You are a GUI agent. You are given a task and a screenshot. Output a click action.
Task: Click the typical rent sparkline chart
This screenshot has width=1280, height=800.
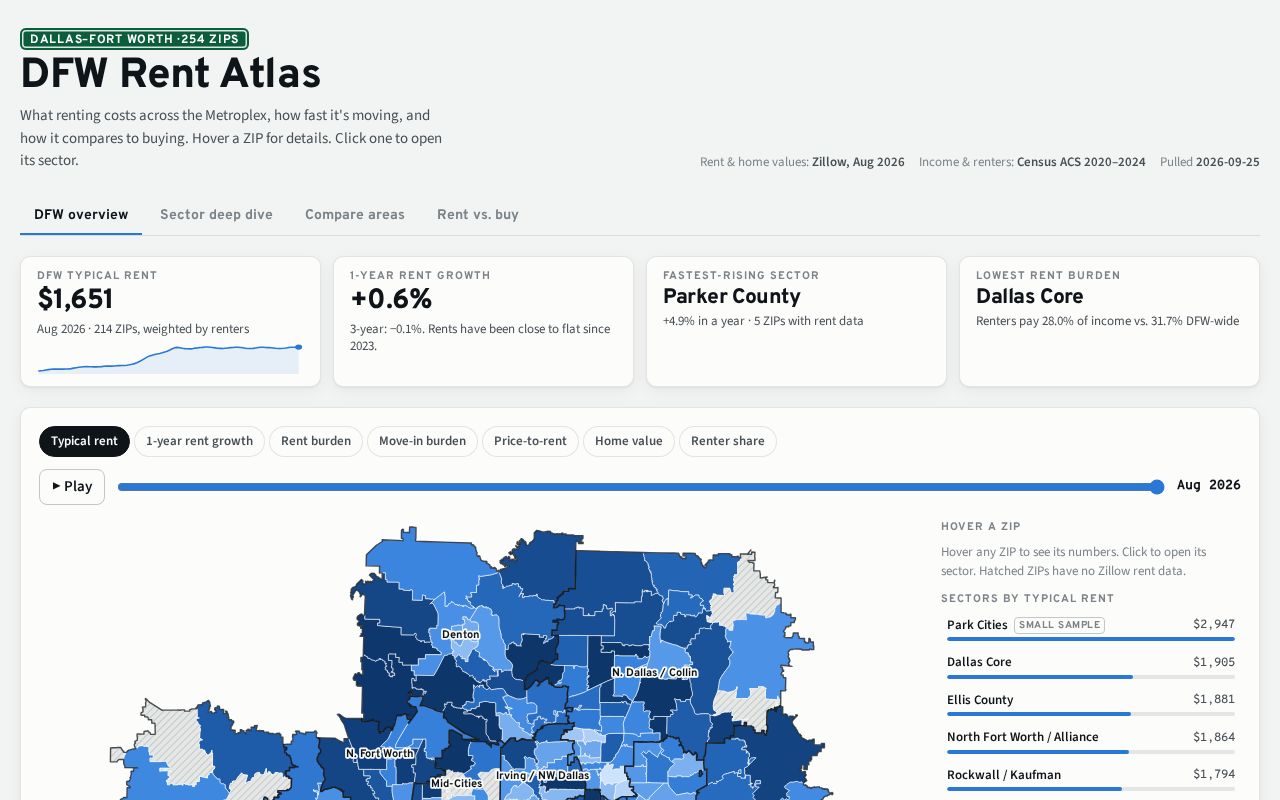click(169, 359)
